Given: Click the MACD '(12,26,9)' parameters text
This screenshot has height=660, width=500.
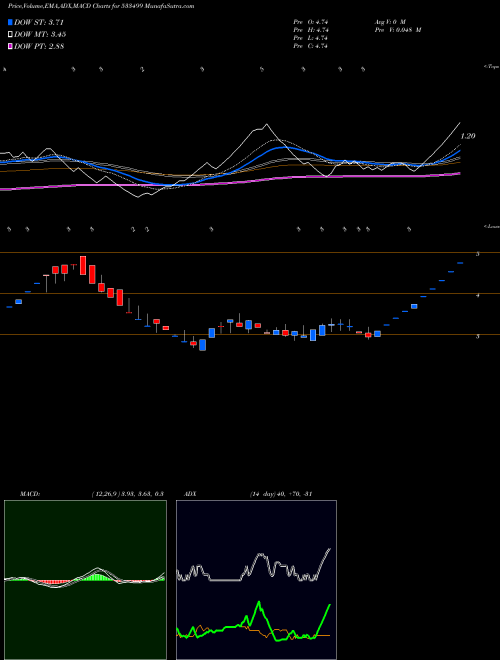Looking at the screenshot, I should 105,494.
